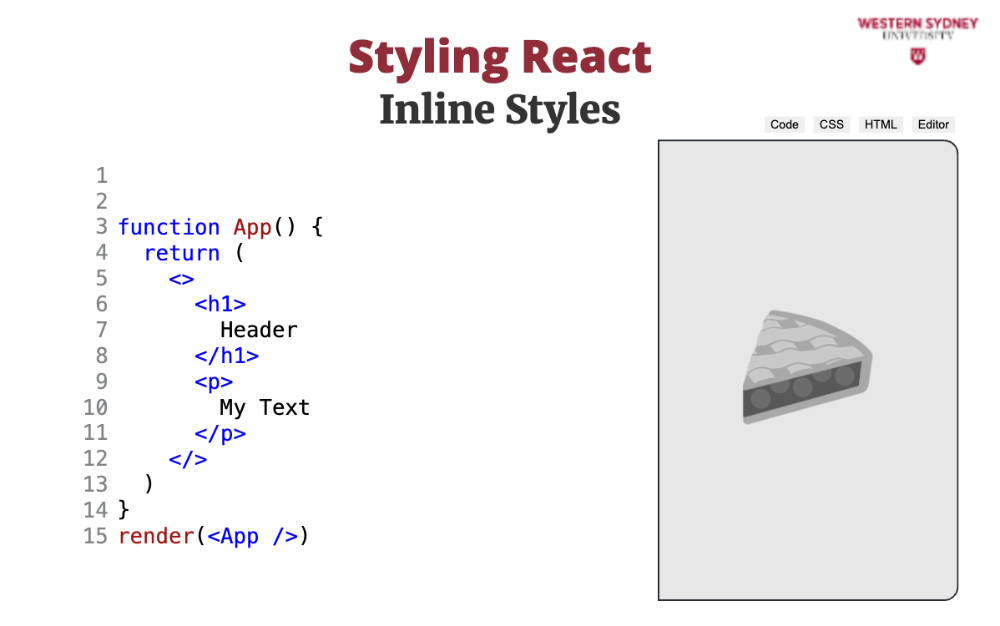Click the 'Inline Styles' subtitle

coord(499,110)
